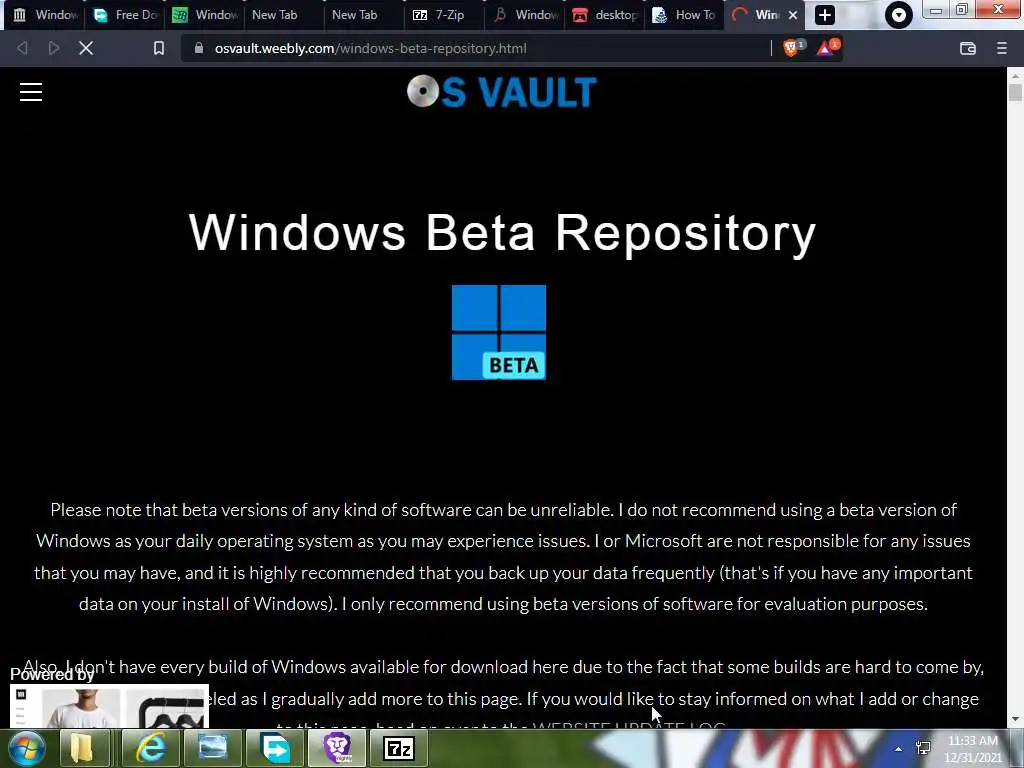Switch to the desktop tab

pyautogui.click(x=605, y=15)
